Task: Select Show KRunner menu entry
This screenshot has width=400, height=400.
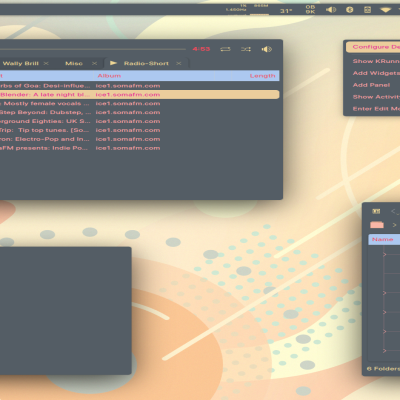Action: (x=373, y=61)
